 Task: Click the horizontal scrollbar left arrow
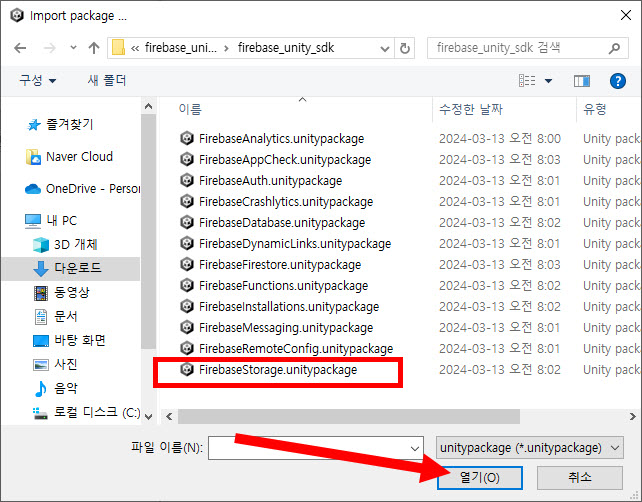(169, 417)
